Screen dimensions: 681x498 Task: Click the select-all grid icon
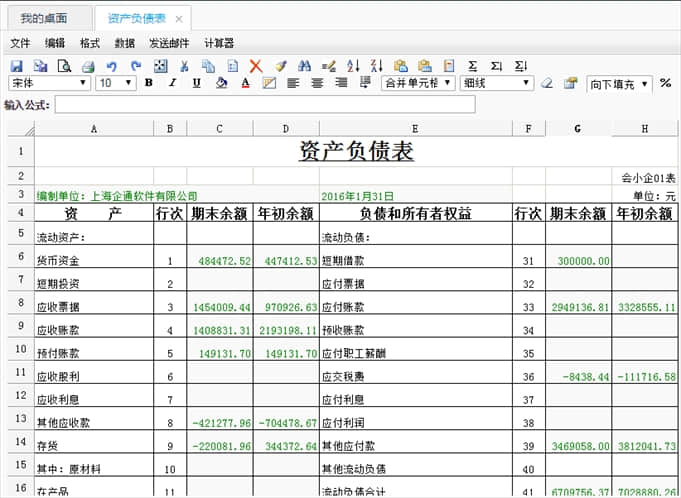[161, 66]
